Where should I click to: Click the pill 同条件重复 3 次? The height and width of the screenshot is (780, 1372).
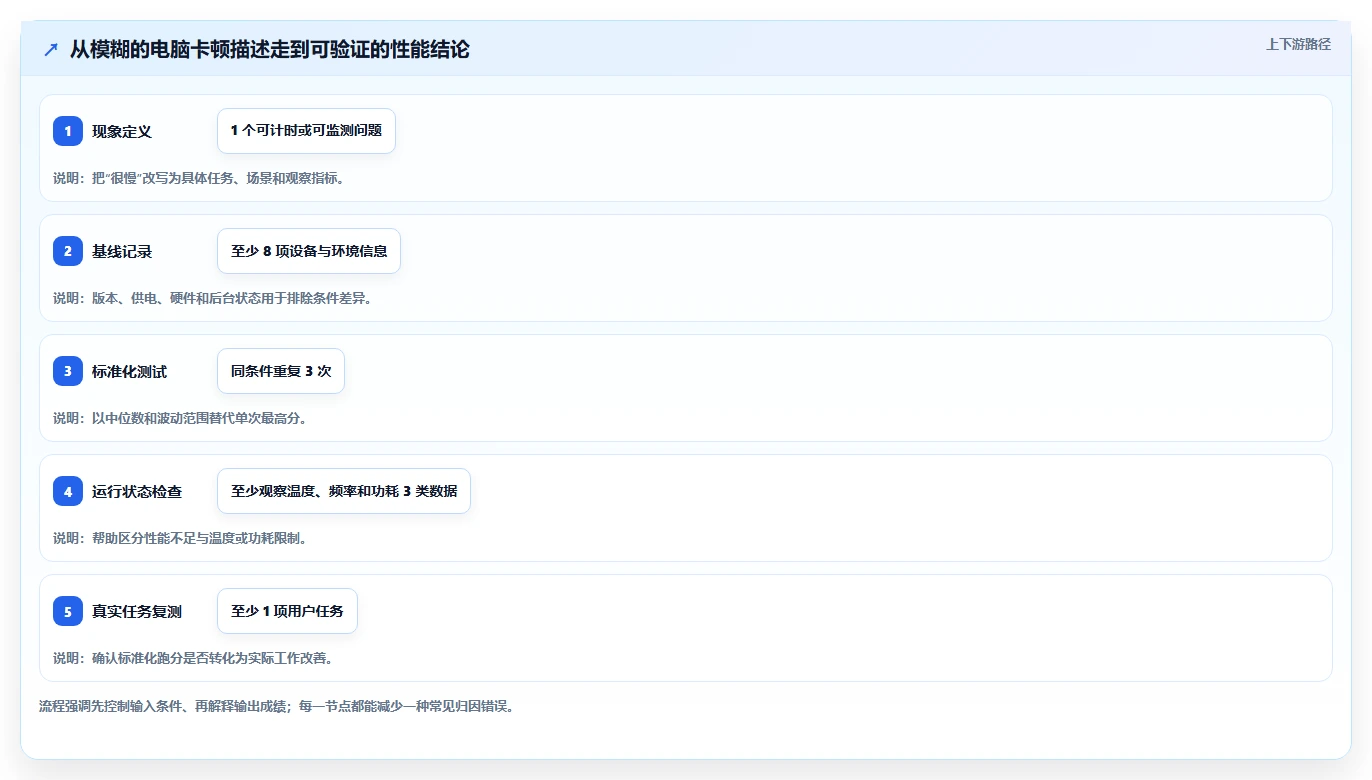click(281, 371)
